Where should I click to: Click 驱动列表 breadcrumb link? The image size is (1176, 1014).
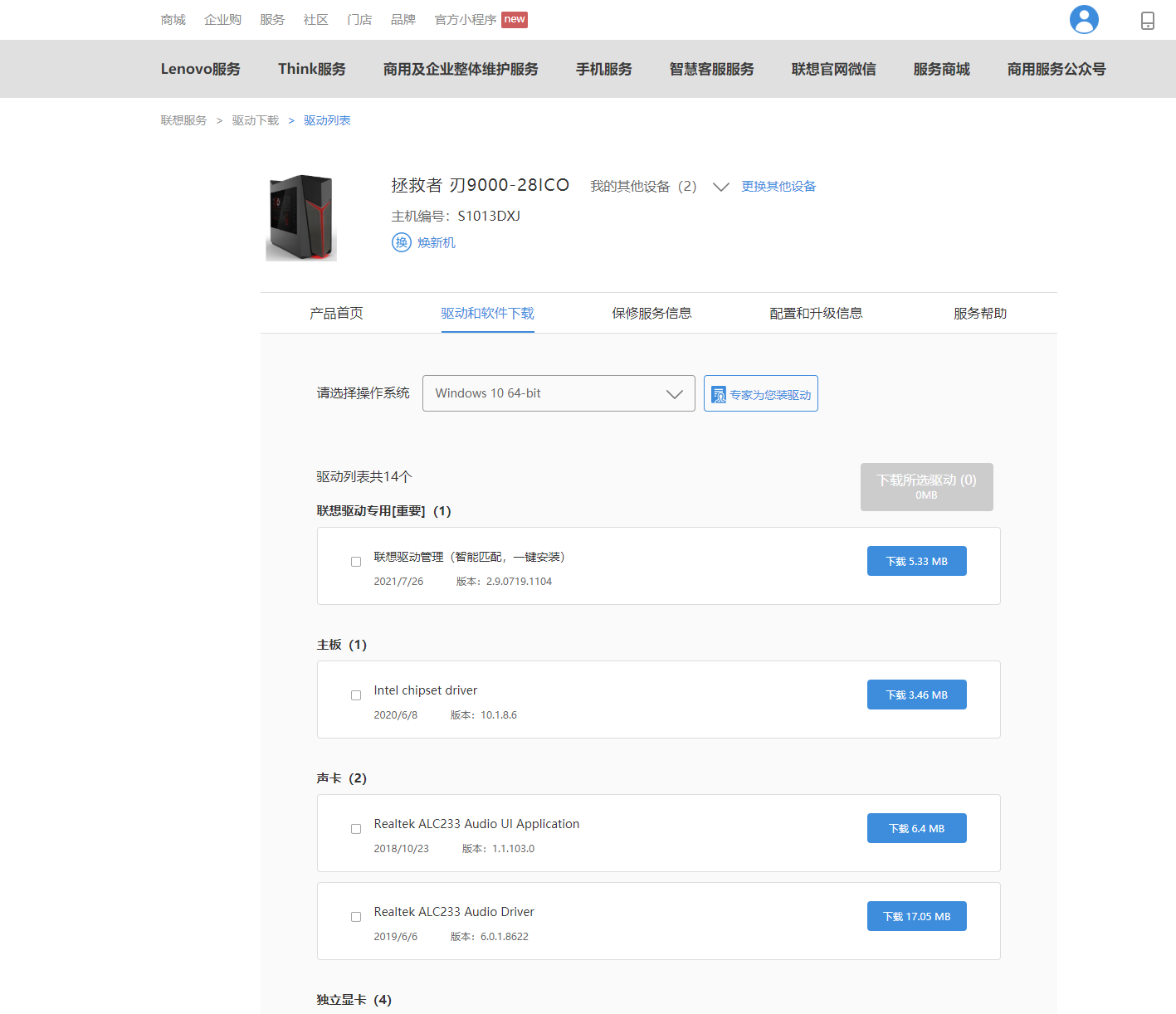[x=327, y=120]
